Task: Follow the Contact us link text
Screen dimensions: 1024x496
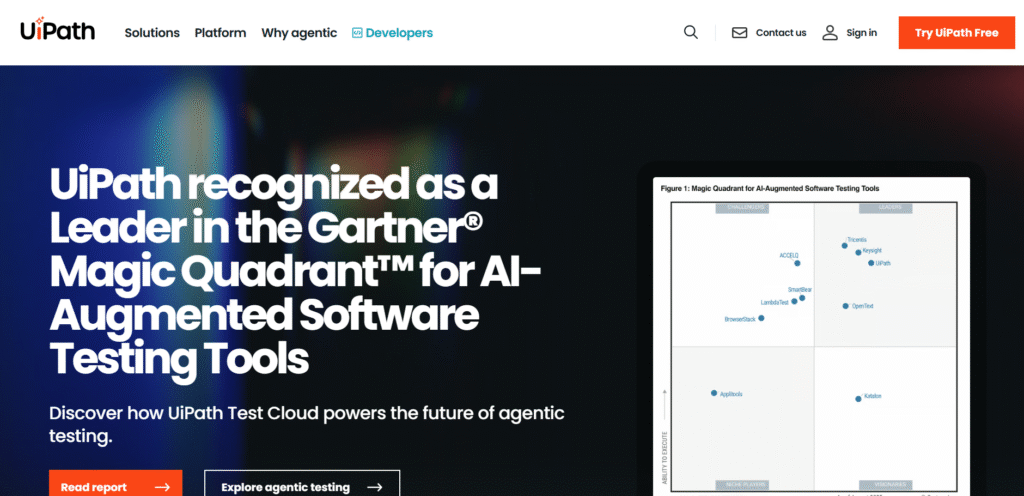Action: point(781,33)
